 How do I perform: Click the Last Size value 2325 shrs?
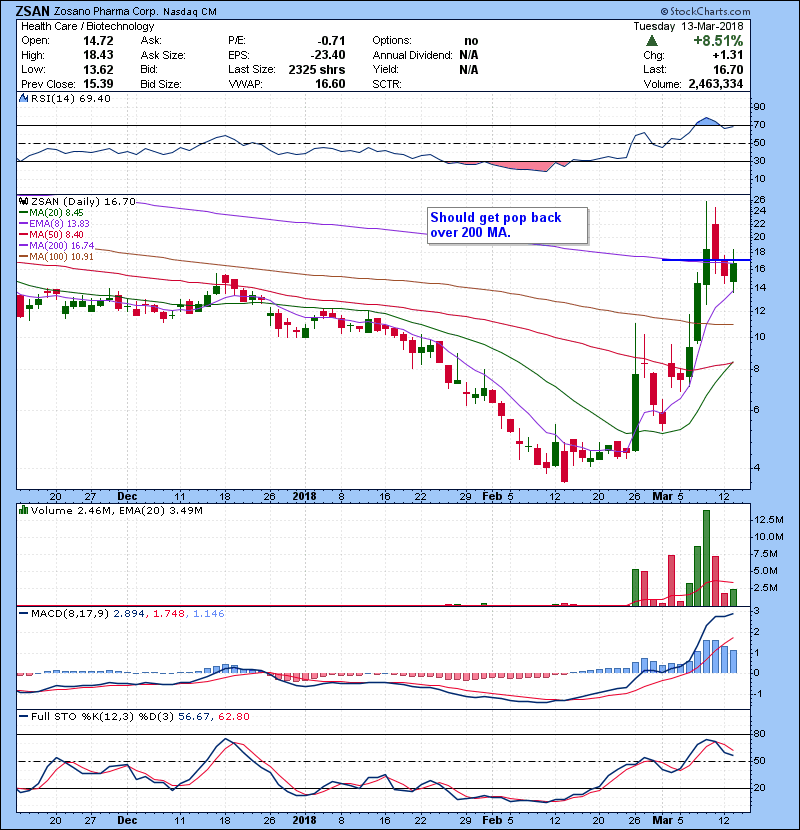pyautogui.click(x=317, y=70)
